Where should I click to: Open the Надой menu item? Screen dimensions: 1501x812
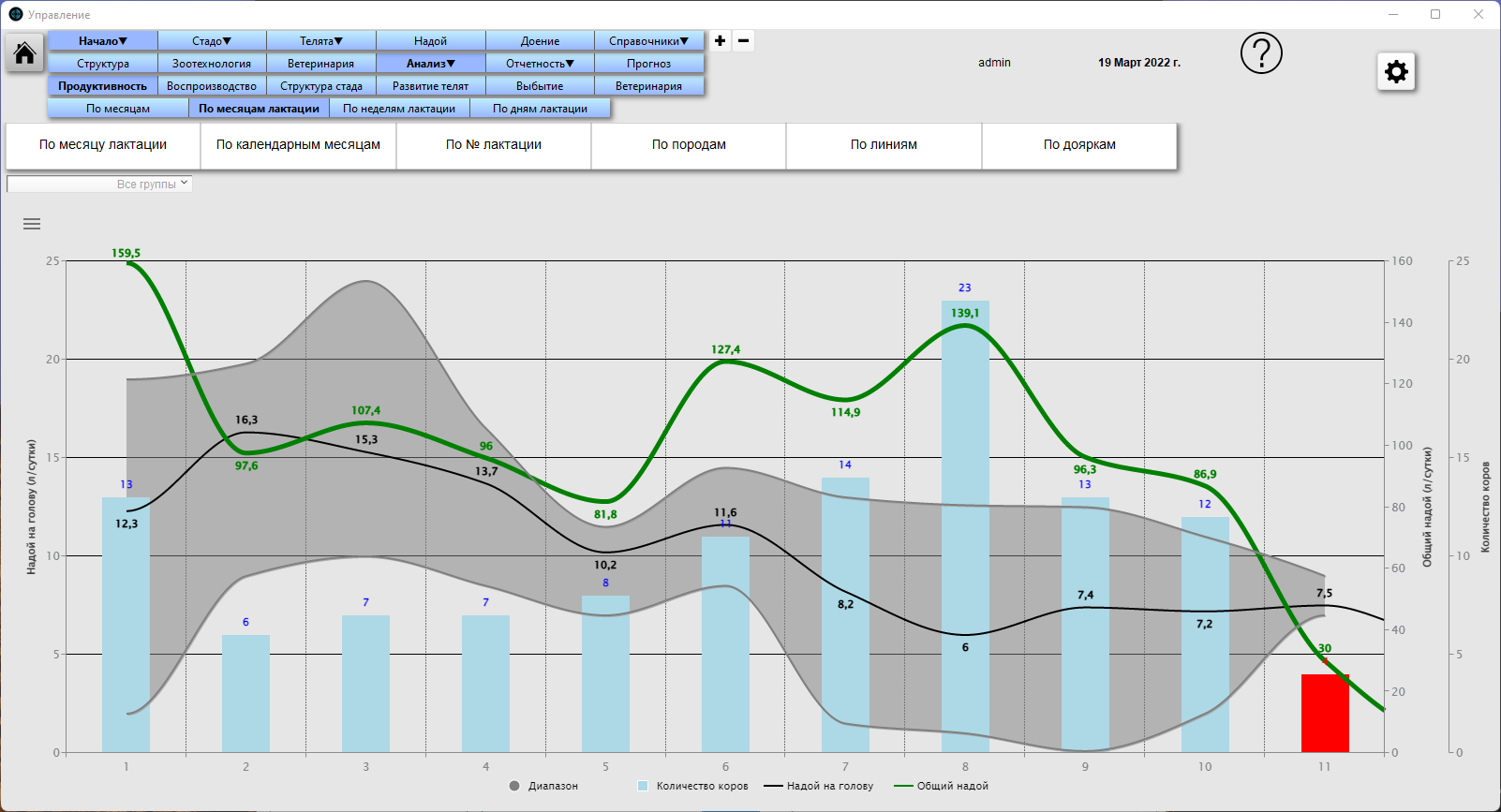(431, 41)
